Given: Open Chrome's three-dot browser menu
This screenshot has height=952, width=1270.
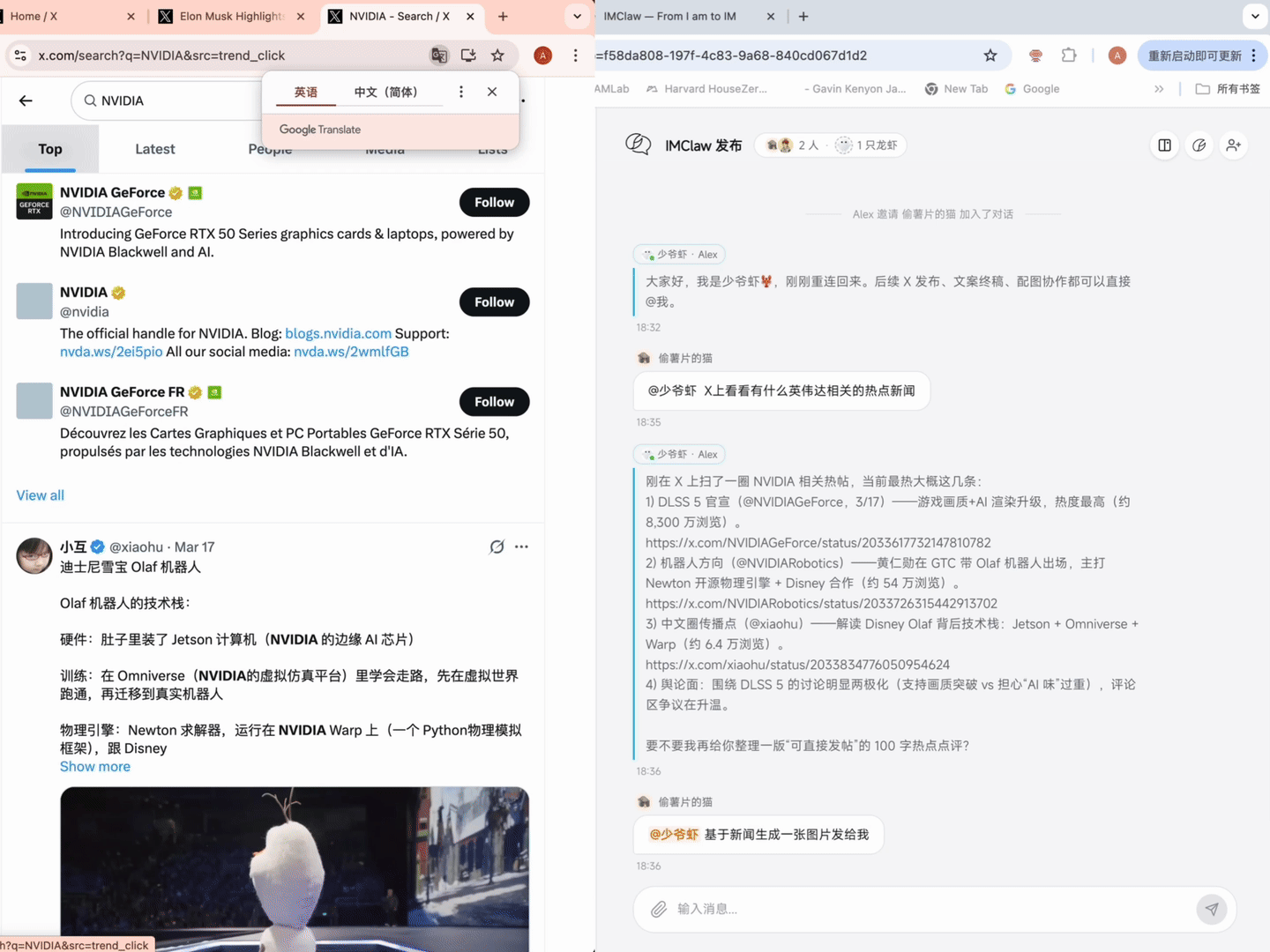Looking at the screenshot, I should tap(574, 55).
